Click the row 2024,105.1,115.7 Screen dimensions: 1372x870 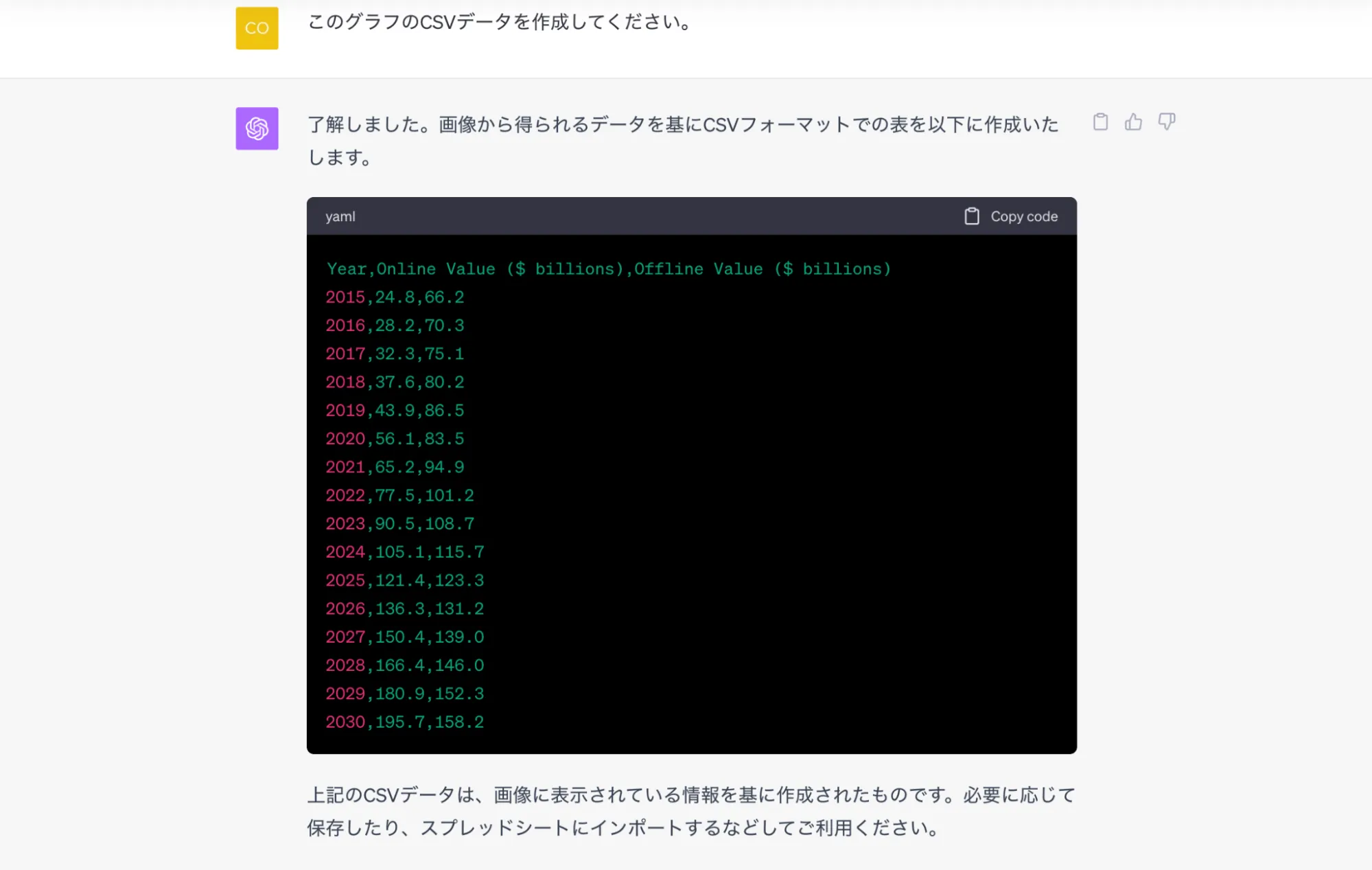(x=405, y=552)
